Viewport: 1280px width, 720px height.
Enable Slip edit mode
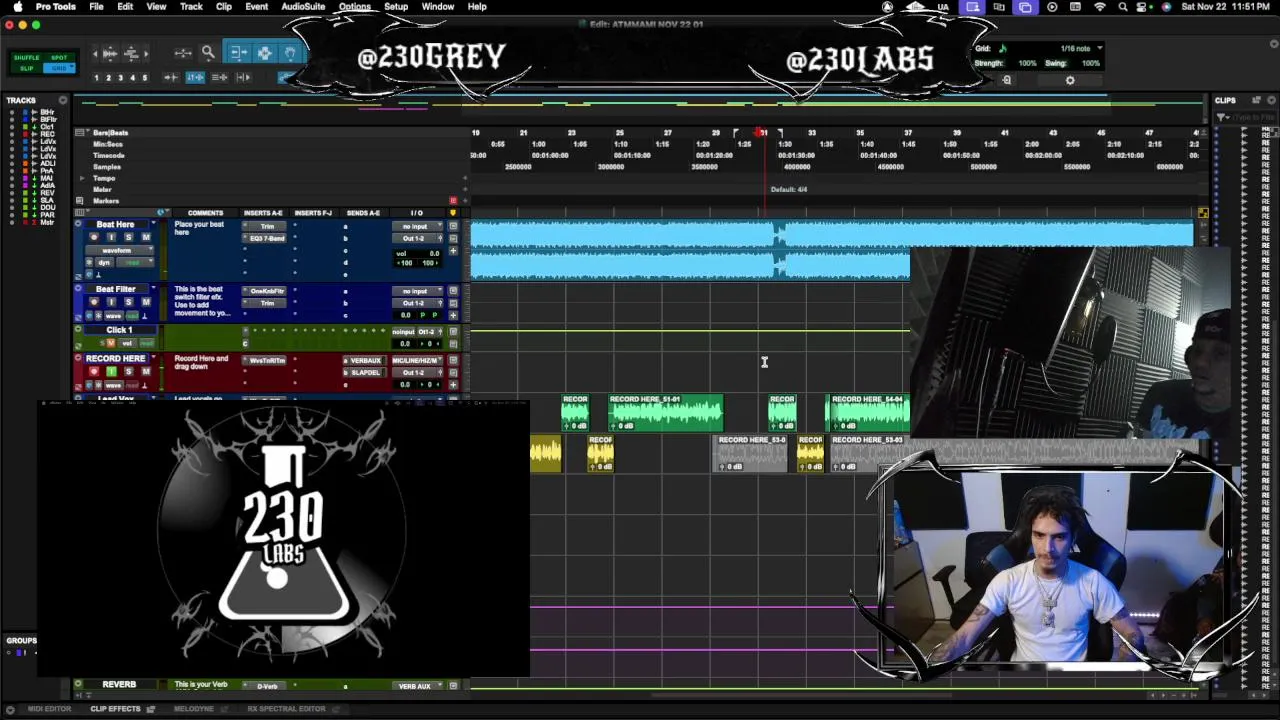[27, 68]
